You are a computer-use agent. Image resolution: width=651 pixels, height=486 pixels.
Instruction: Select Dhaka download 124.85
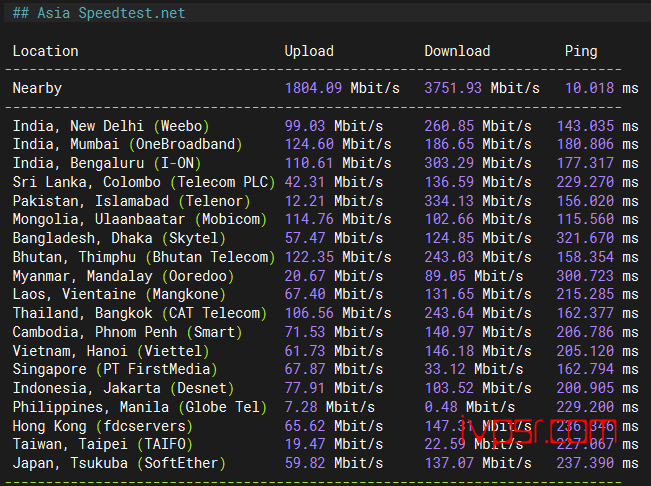point(449,238)
